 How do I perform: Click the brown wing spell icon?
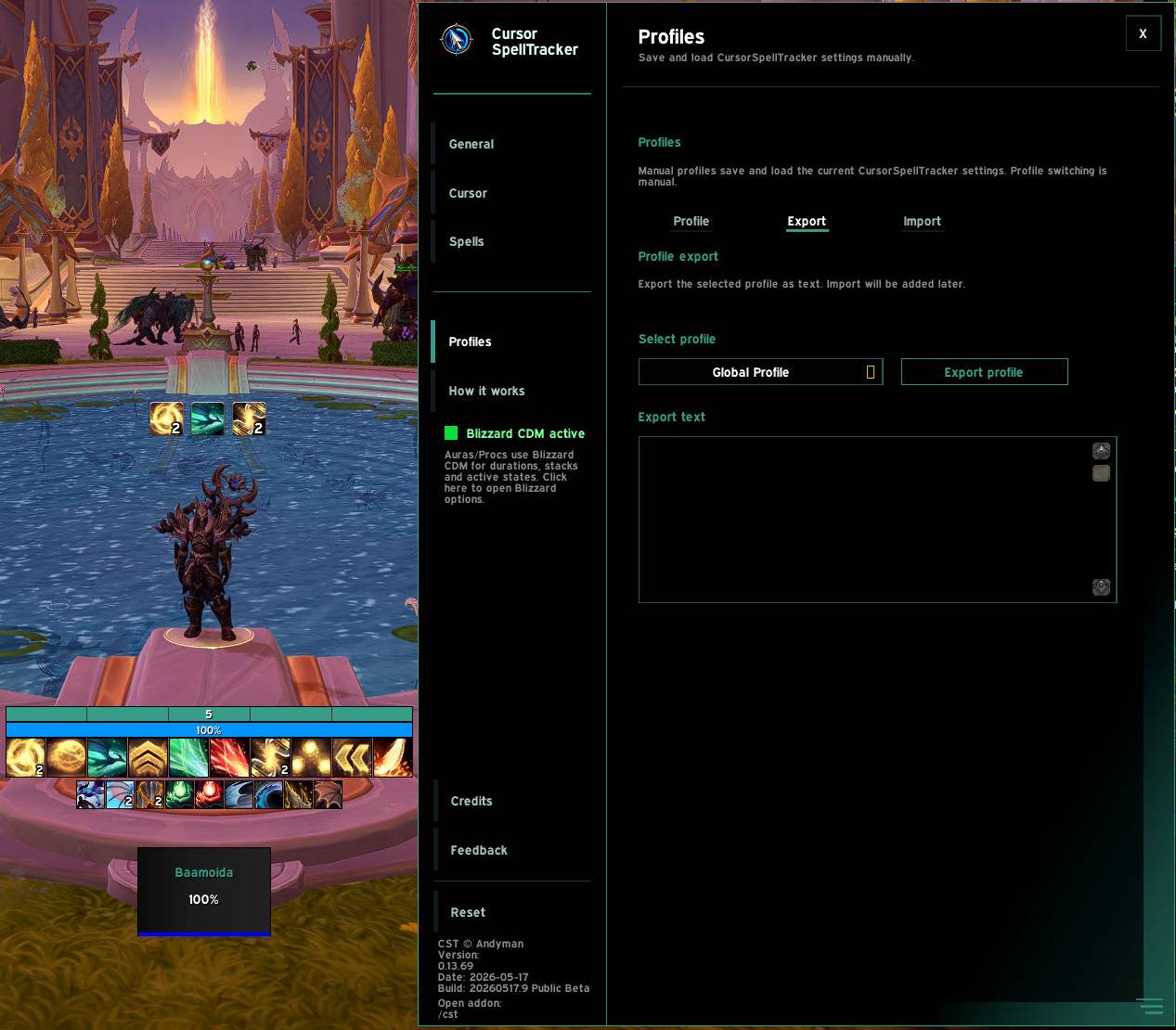[329, 794]
